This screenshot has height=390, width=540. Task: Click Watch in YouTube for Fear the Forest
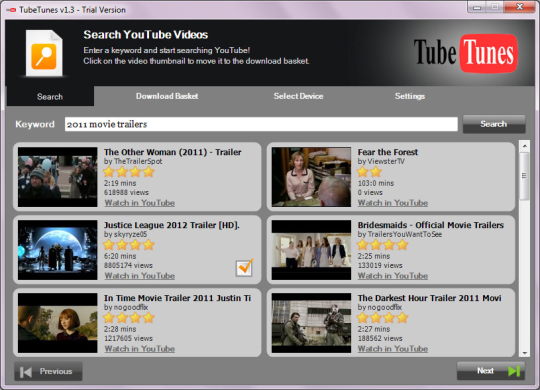[x=393, y=203]
